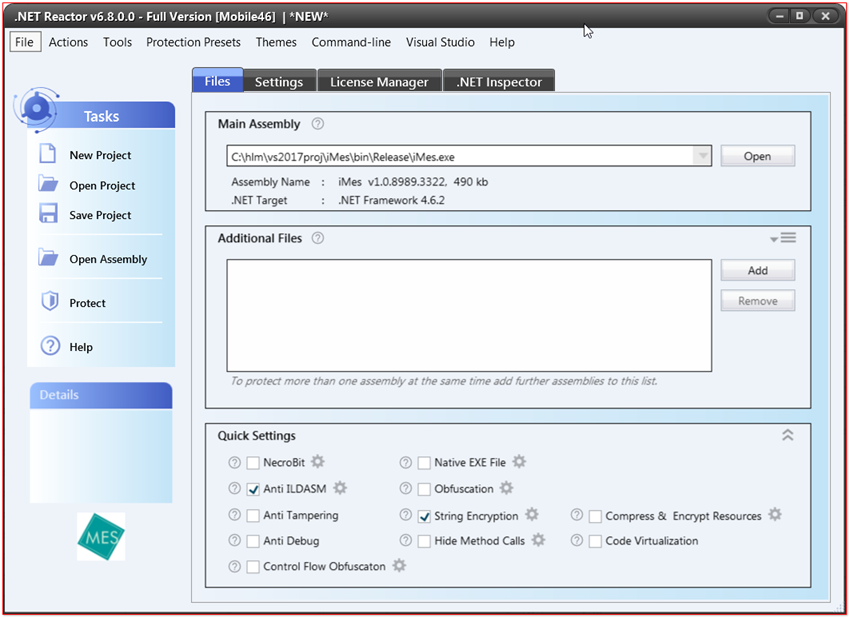This screenshot has width=850, height=618.
Task: Click the Protect shield icon
Action: click(x=50, y=301)
